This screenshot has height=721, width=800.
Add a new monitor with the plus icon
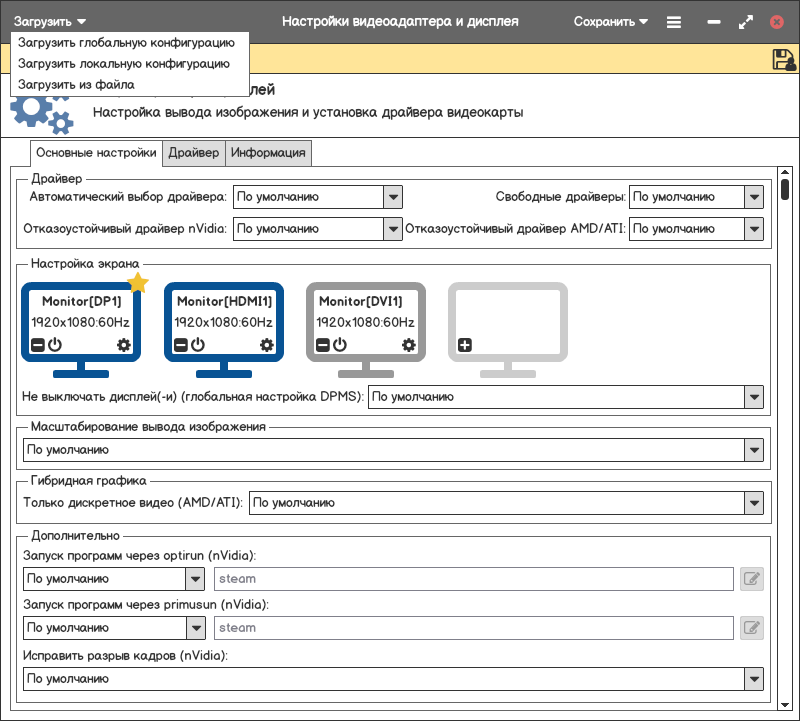click(x=465, y=345)
